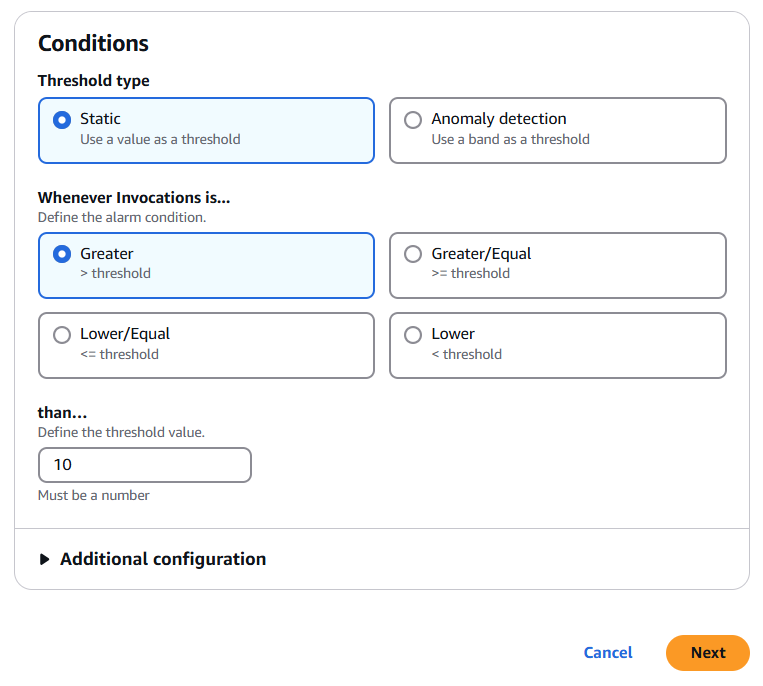The image size is (763, 686).
Task: Click the '> threshold' option description
Action: (115, 273)
